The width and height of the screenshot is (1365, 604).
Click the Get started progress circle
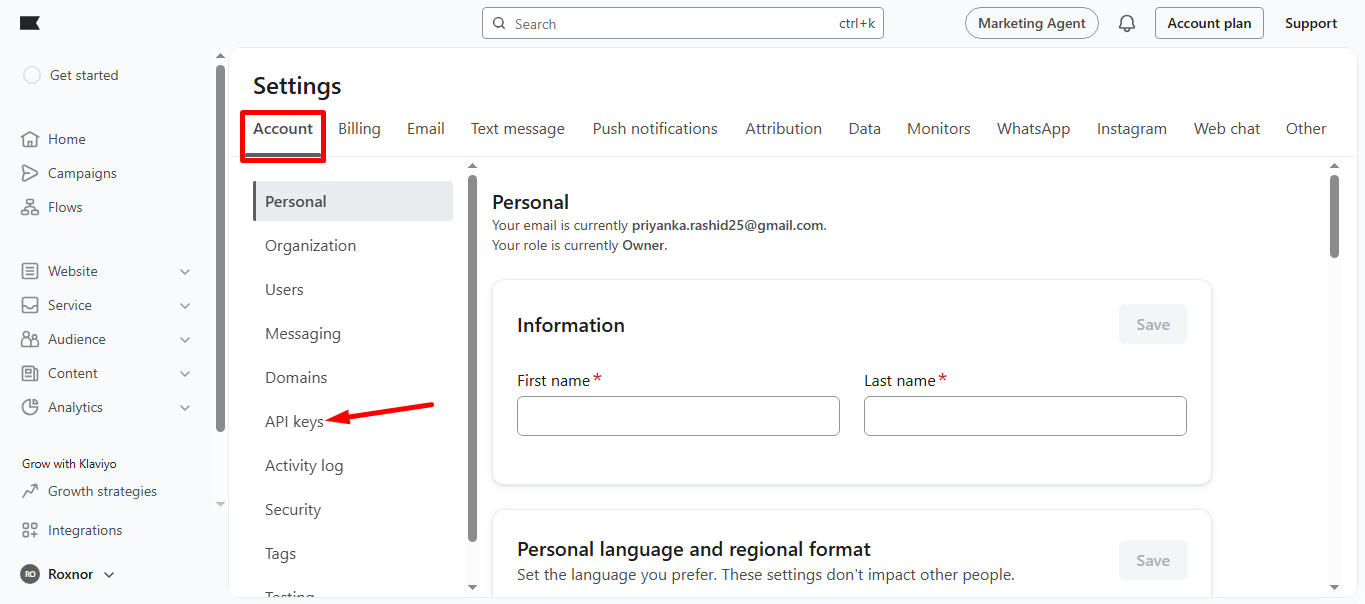[x=31, y=74]
